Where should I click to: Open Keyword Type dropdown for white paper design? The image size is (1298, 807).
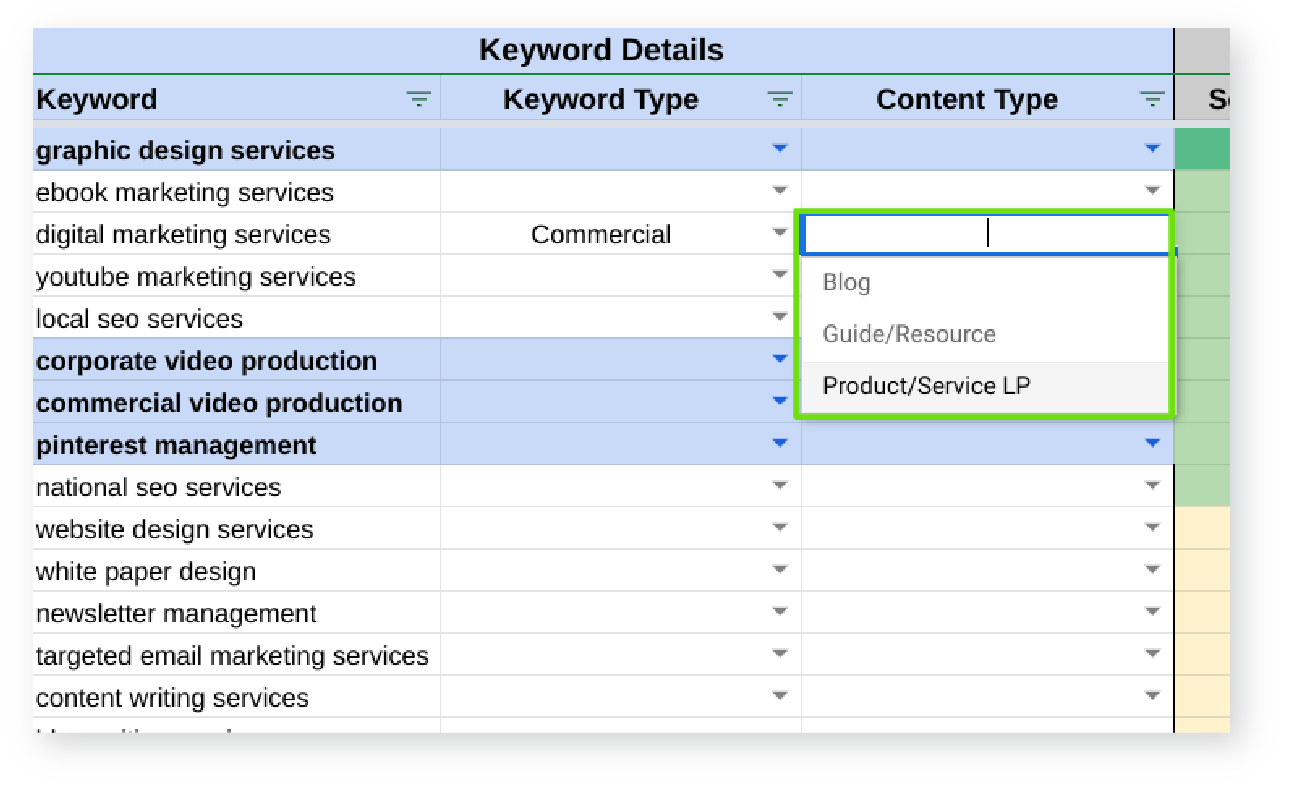coord(780,570)
